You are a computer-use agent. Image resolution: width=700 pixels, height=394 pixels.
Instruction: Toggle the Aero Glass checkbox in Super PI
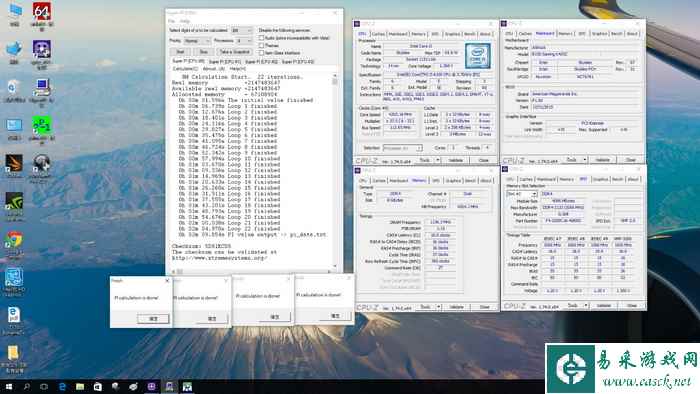[x=262, y=53]
